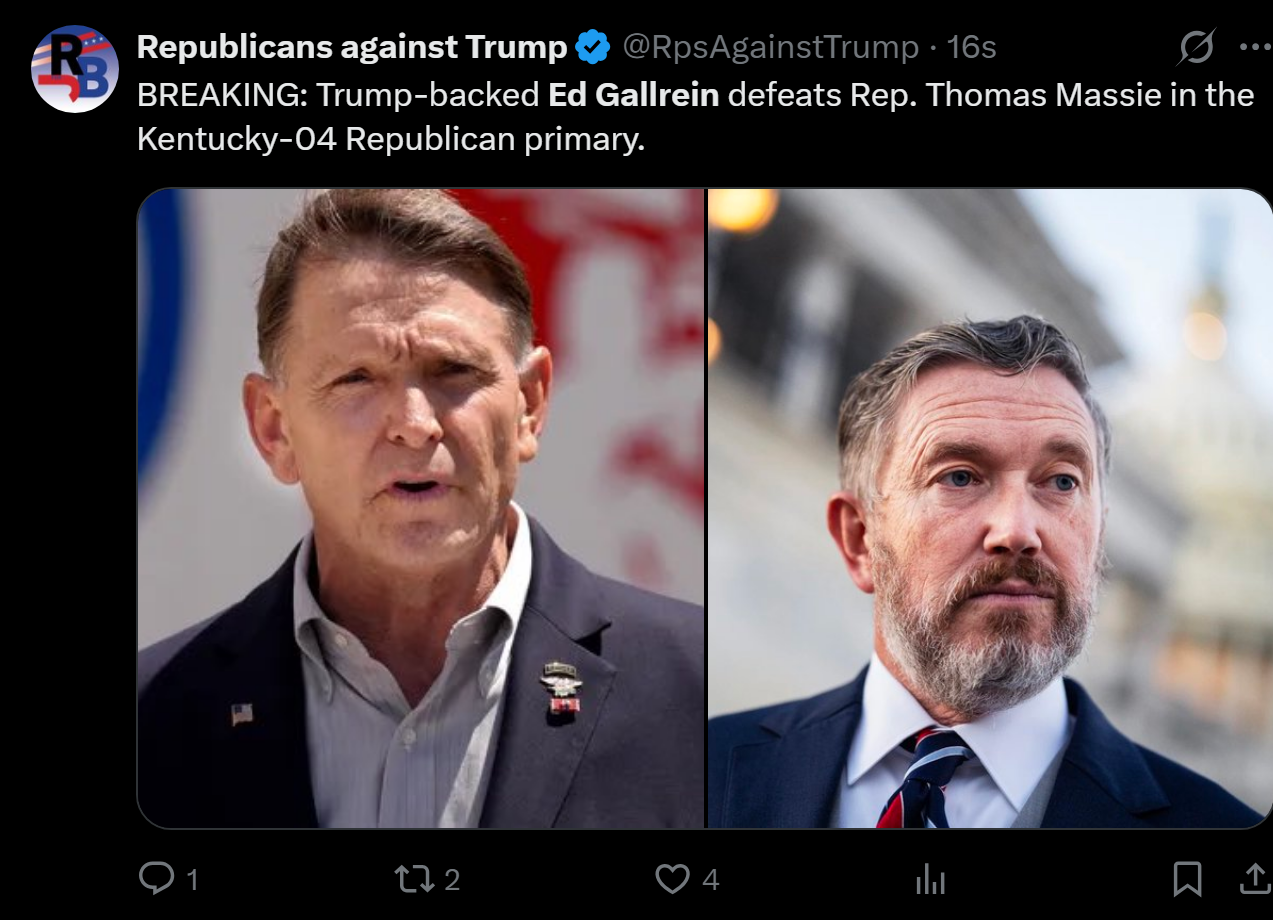Click the Grok slashed-circle icon

coord(1197,46)
